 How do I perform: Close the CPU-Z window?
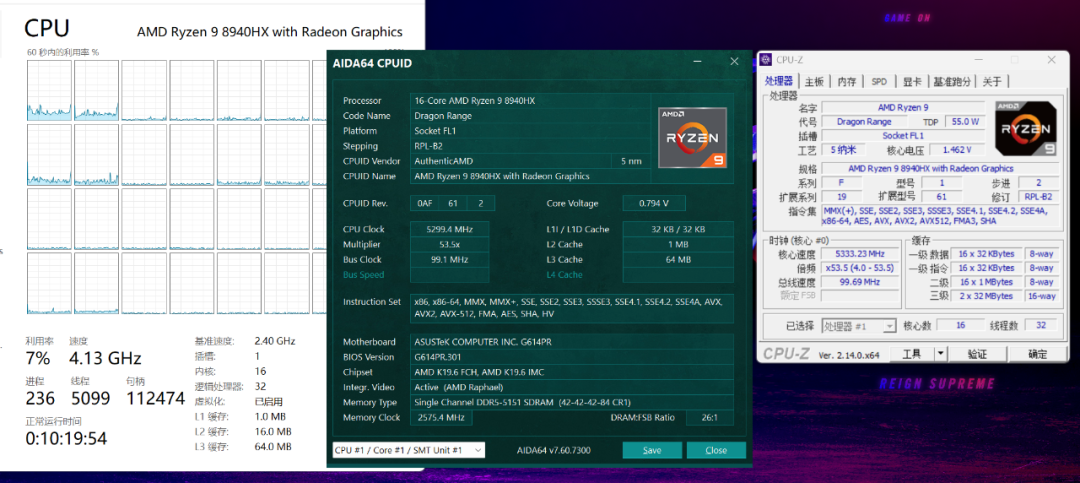coord(1051,60)
